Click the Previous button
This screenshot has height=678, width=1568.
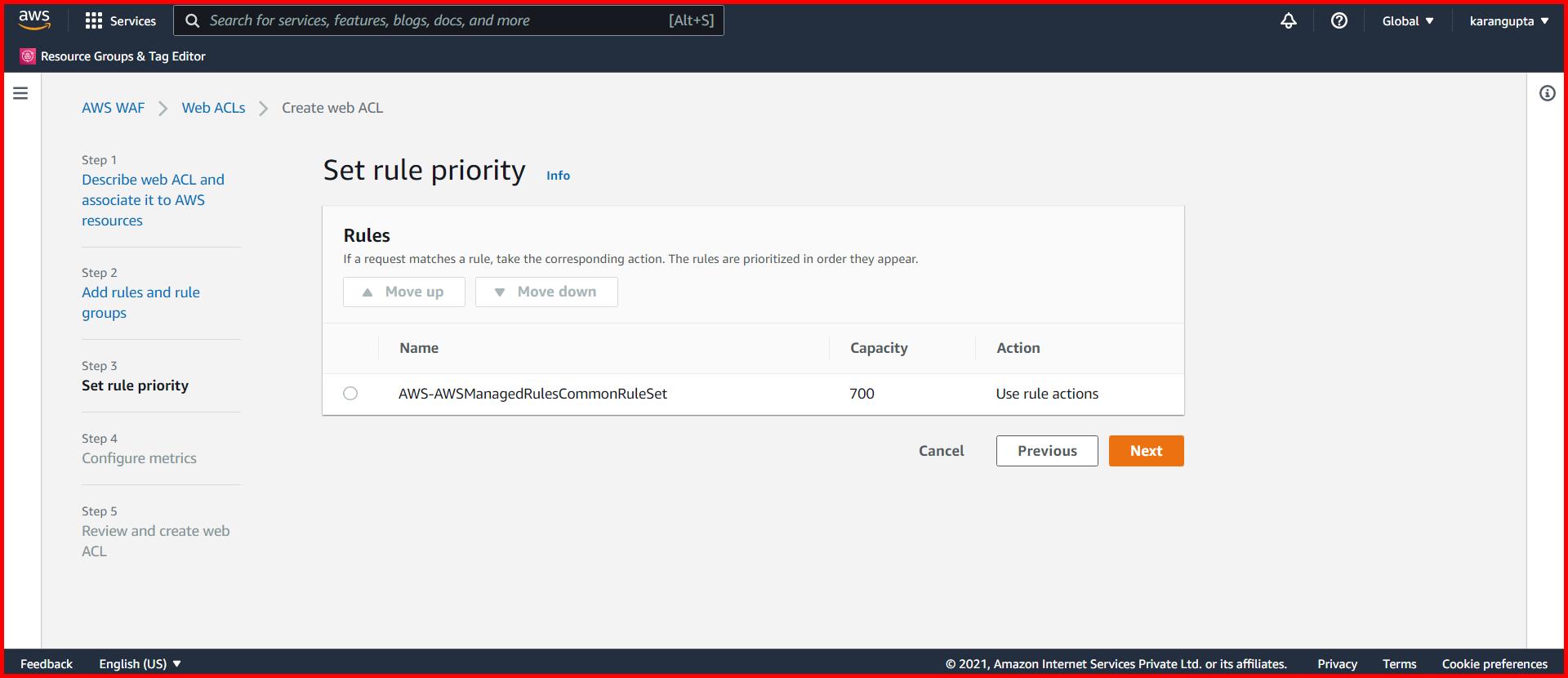click(x=1047, y=451)
